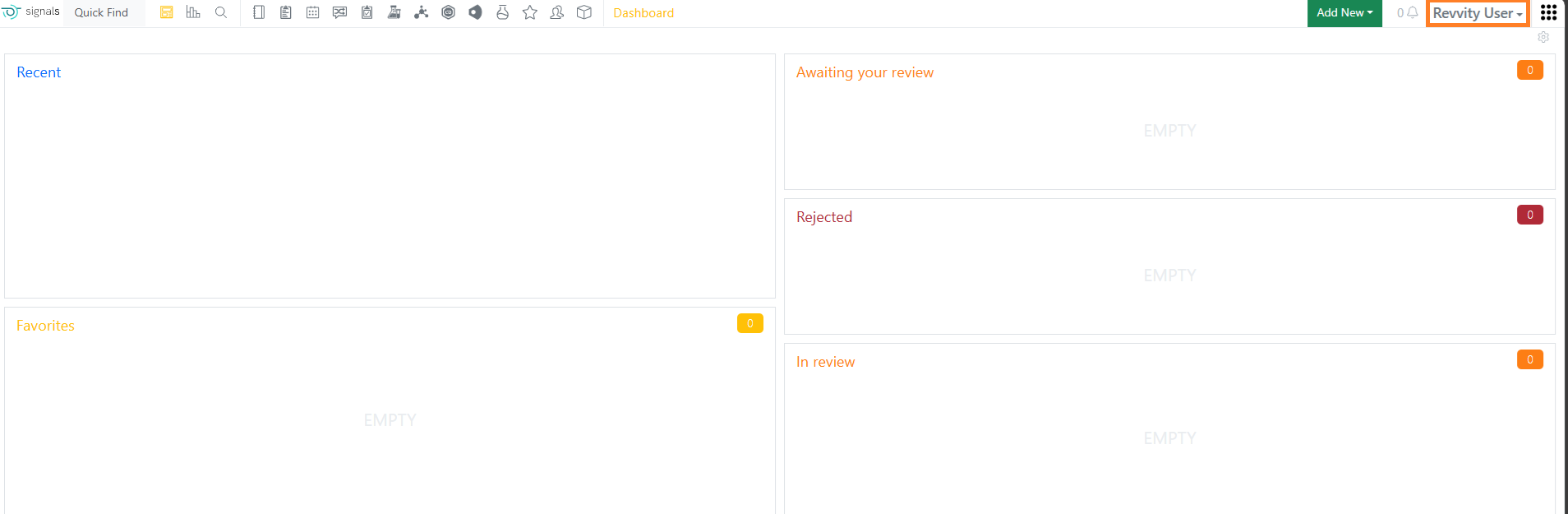Open the hexagon CD icon
Image resolution: width=1568 pixels, height=514 pixels.
449,12
